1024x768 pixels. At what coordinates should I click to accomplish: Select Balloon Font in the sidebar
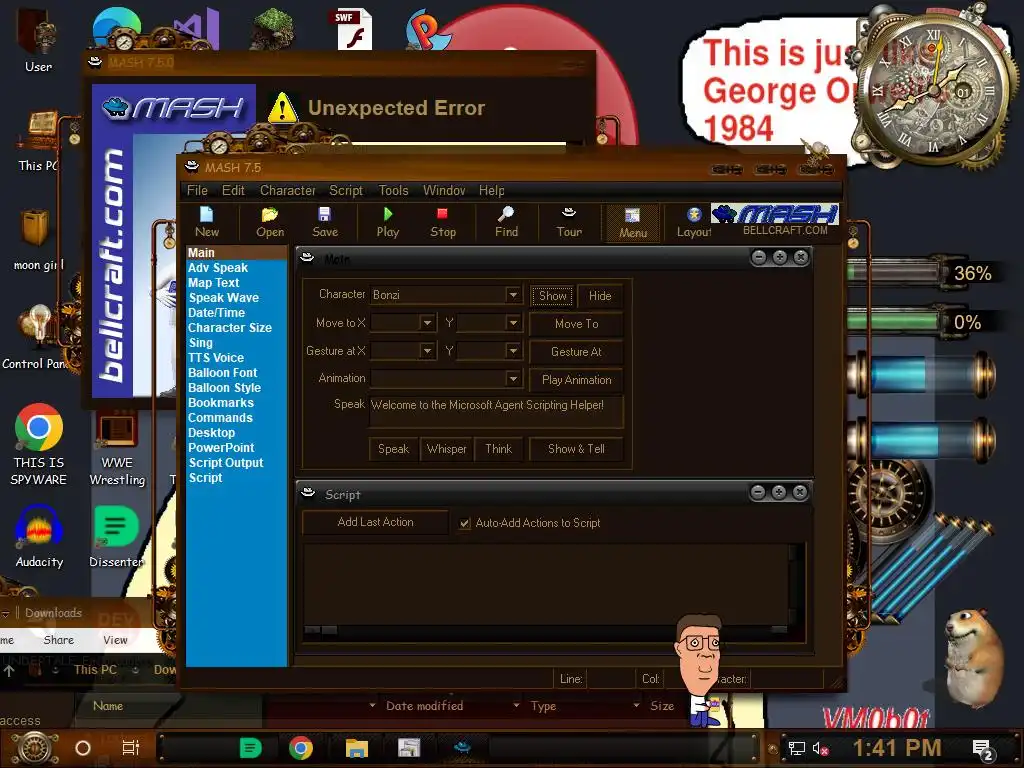pos(222,373)
